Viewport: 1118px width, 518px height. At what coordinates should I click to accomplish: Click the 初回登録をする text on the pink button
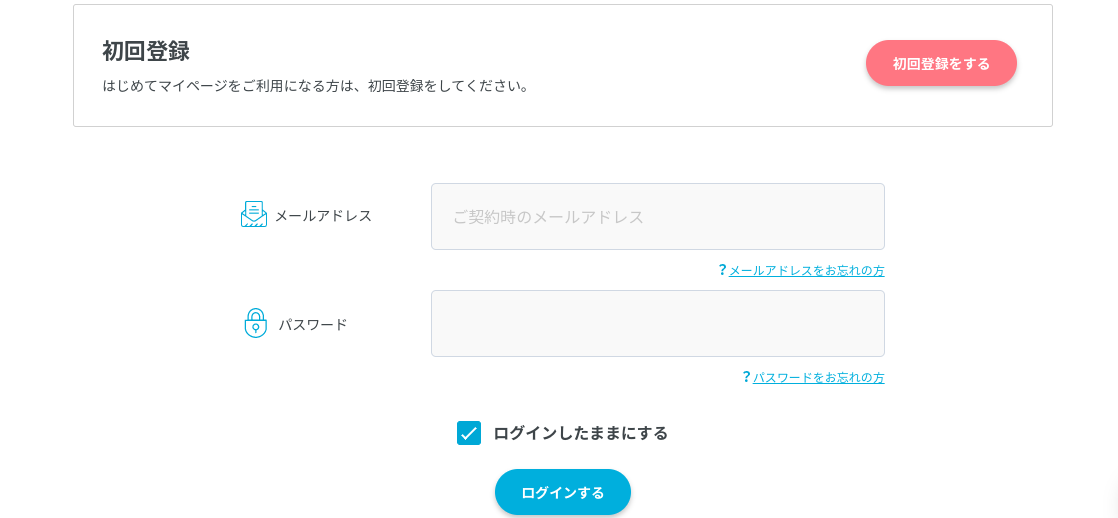[x=941, y=64]
